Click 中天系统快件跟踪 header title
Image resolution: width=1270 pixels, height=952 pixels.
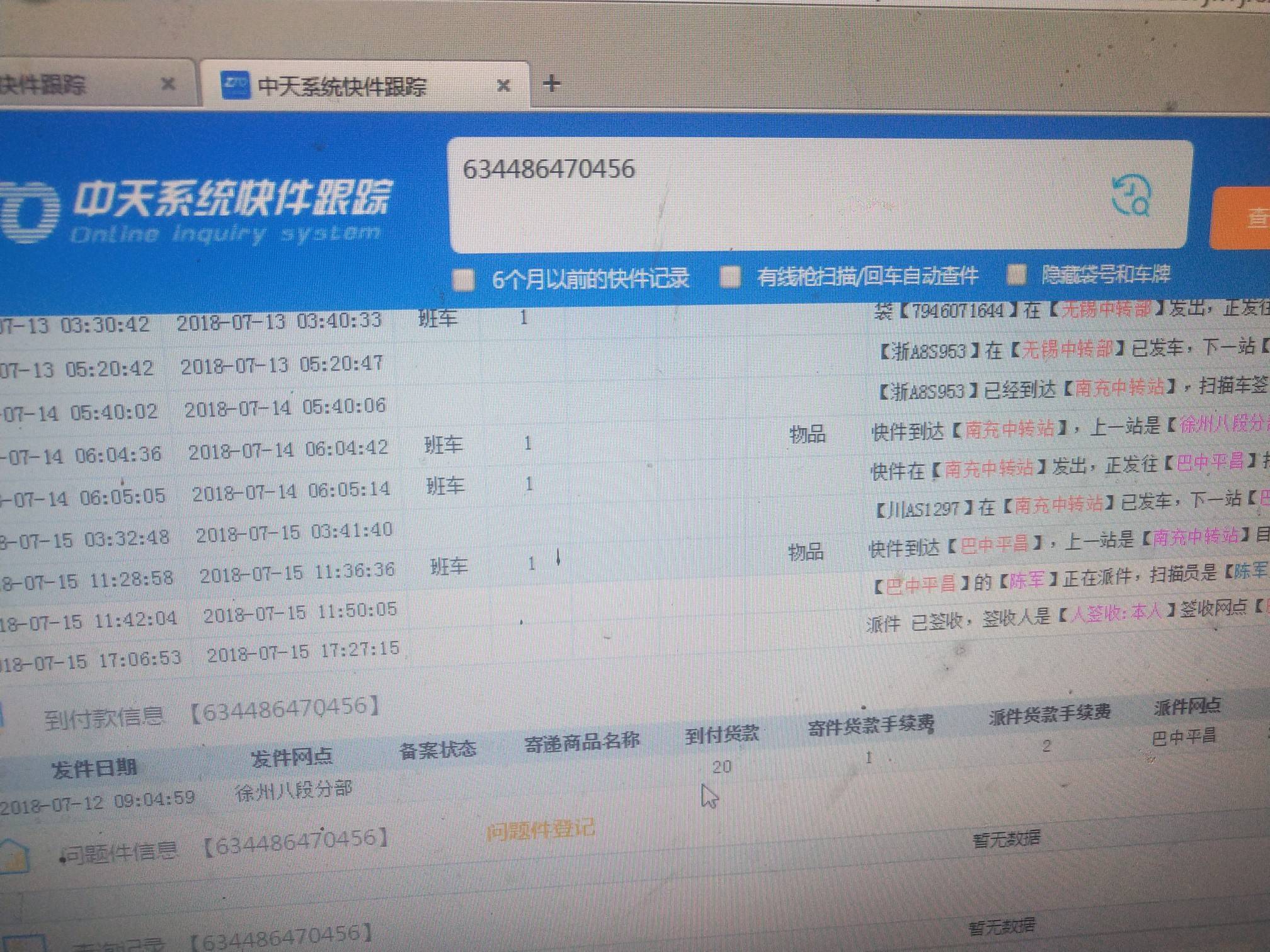click(x=232, y=198)
